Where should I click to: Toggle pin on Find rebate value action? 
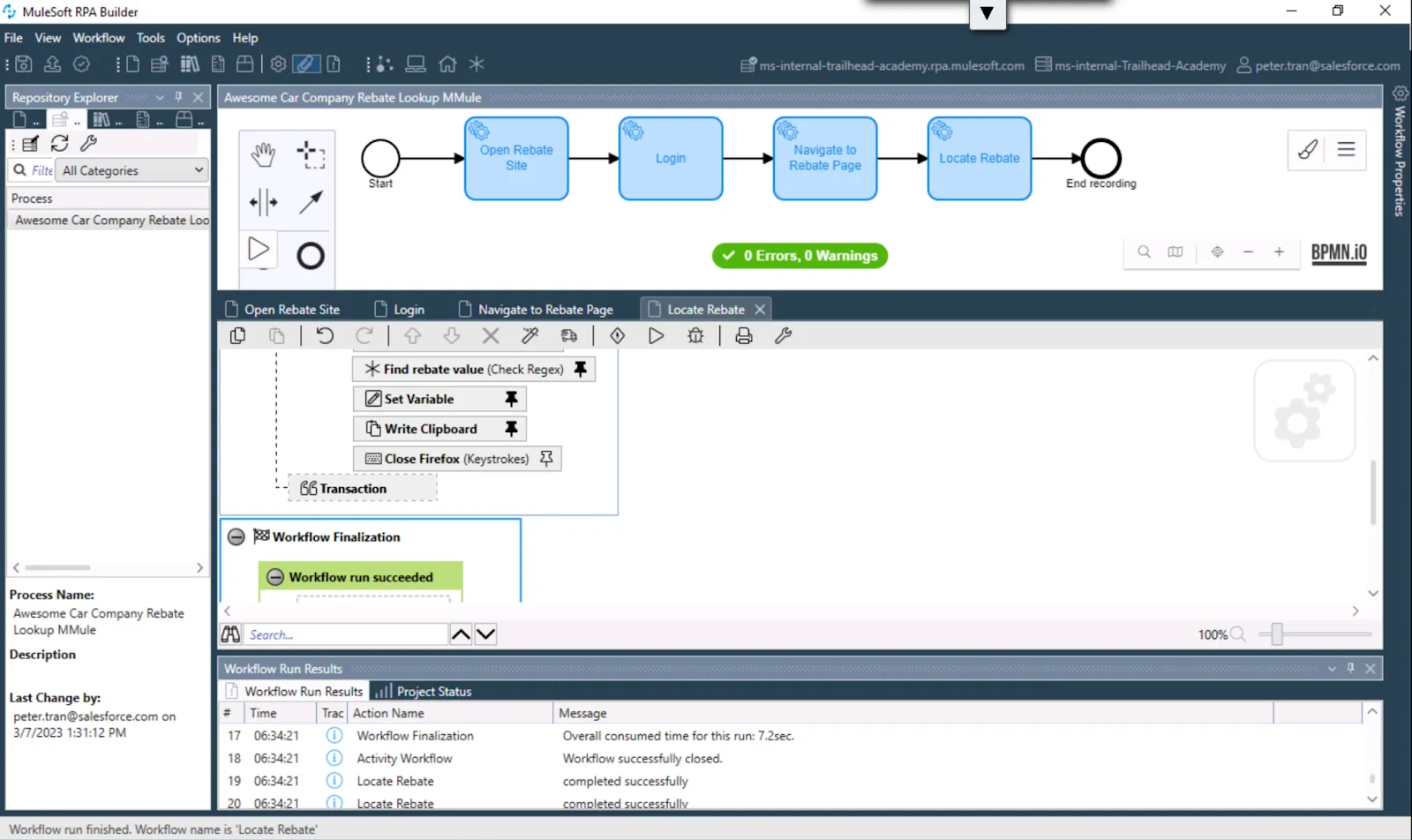581,369
